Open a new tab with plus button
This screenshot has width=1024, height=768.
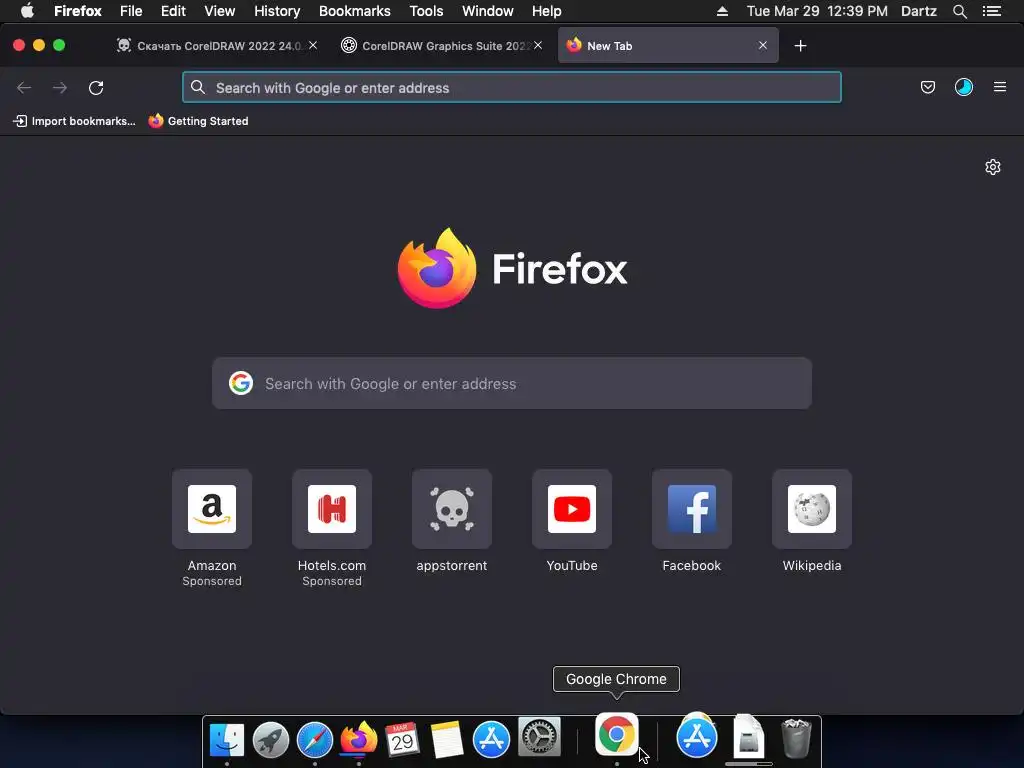point(800,46)
